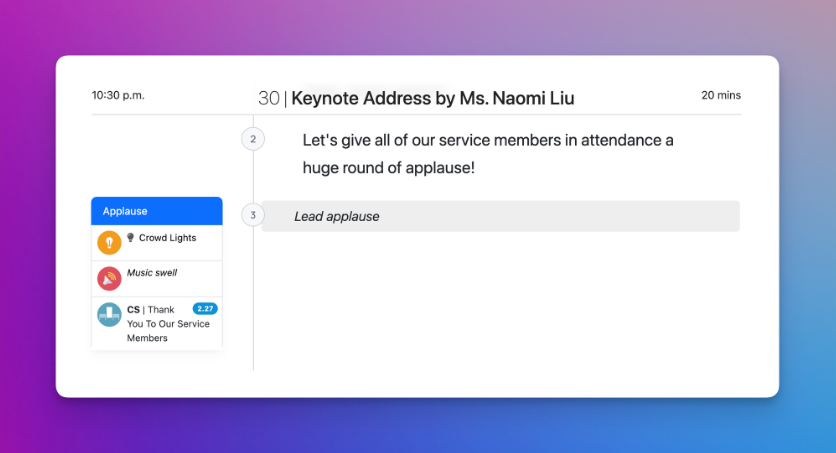Click the small bulb glyph before Crowd Lights
The height and width of the screenshot is (453, 836).
click(130, 238)
